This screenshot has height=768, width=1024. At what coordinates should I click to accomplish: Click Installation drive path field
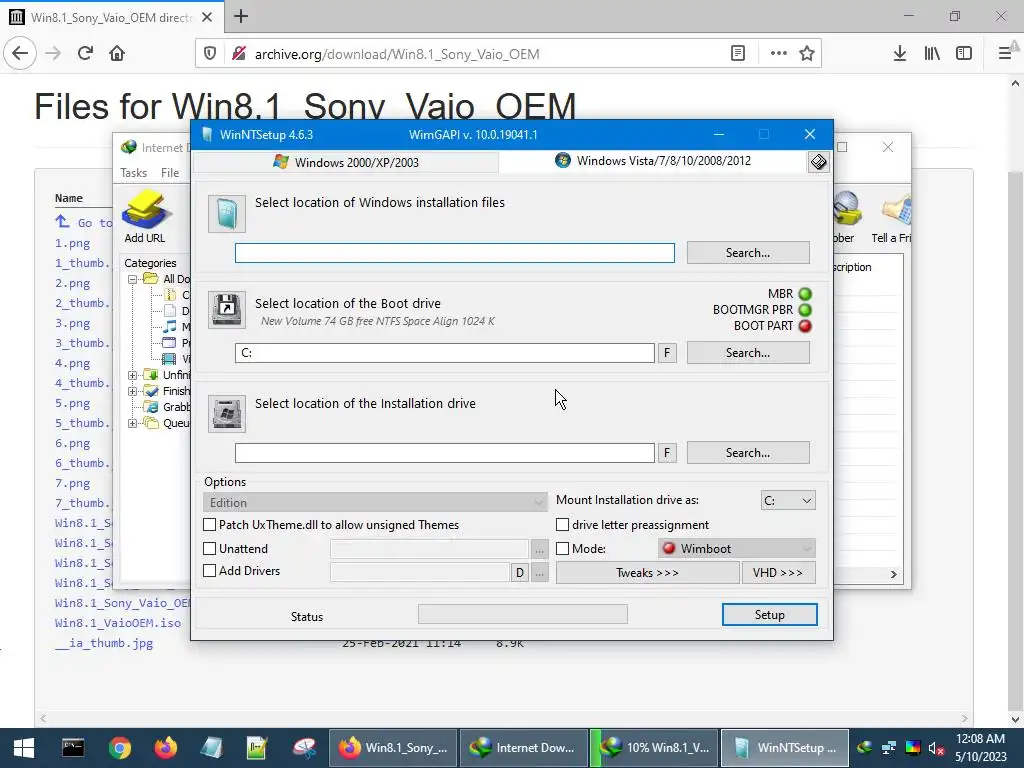coord(445,453)
